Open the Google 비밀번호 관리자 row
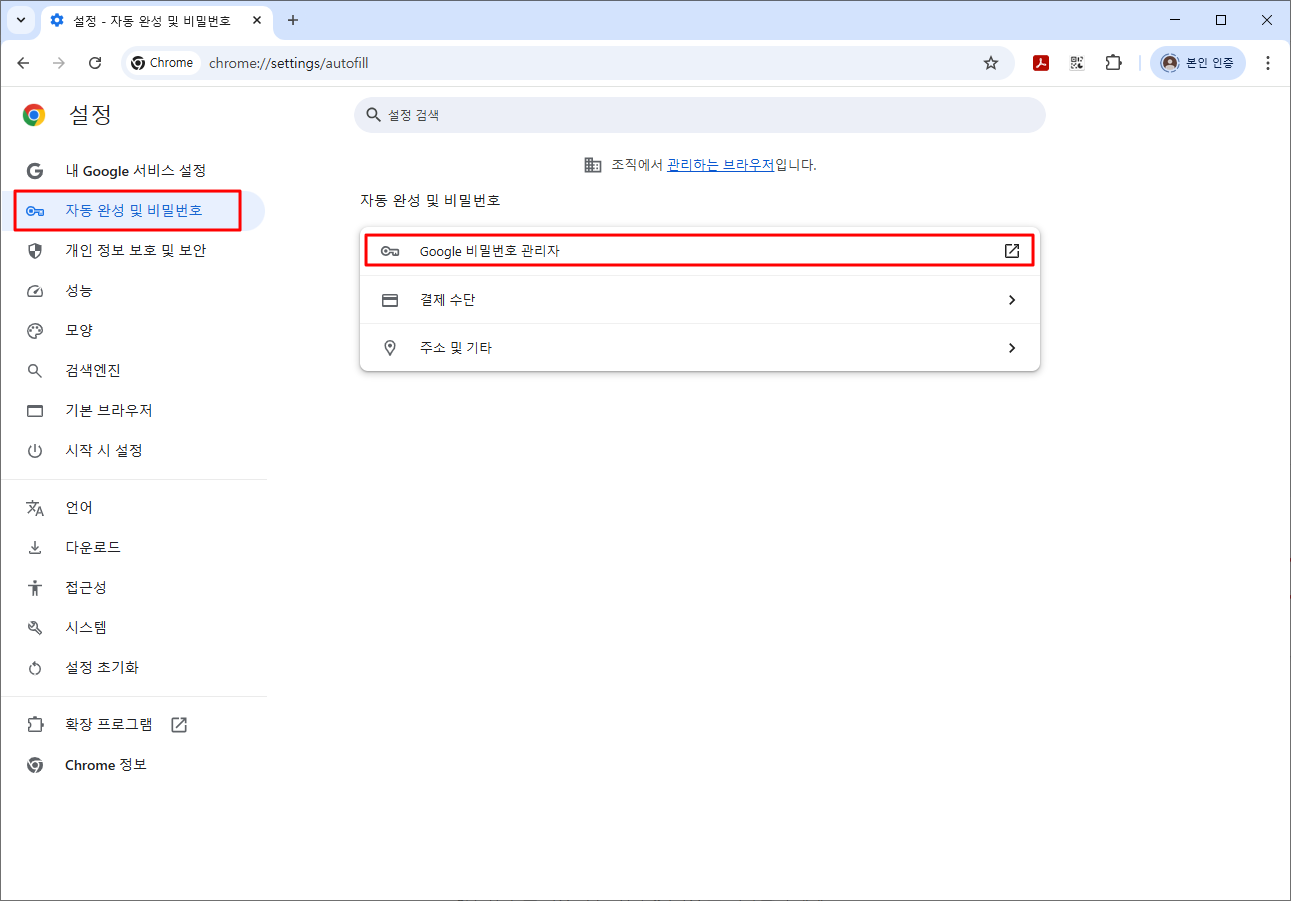 tap(700, 251)
